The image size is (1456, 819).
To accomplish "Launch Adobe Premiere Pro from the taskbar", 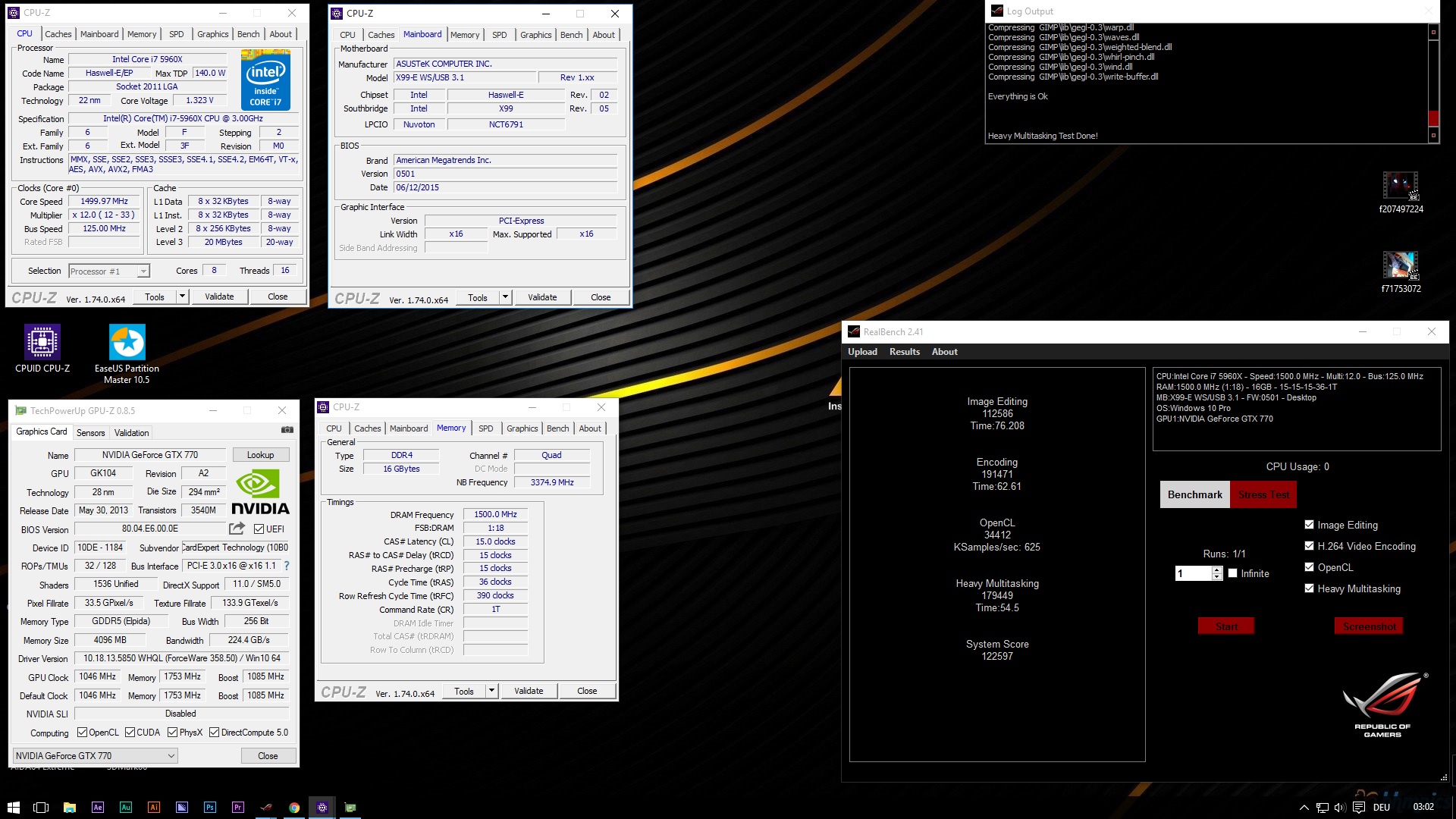I will click(238, 807).
